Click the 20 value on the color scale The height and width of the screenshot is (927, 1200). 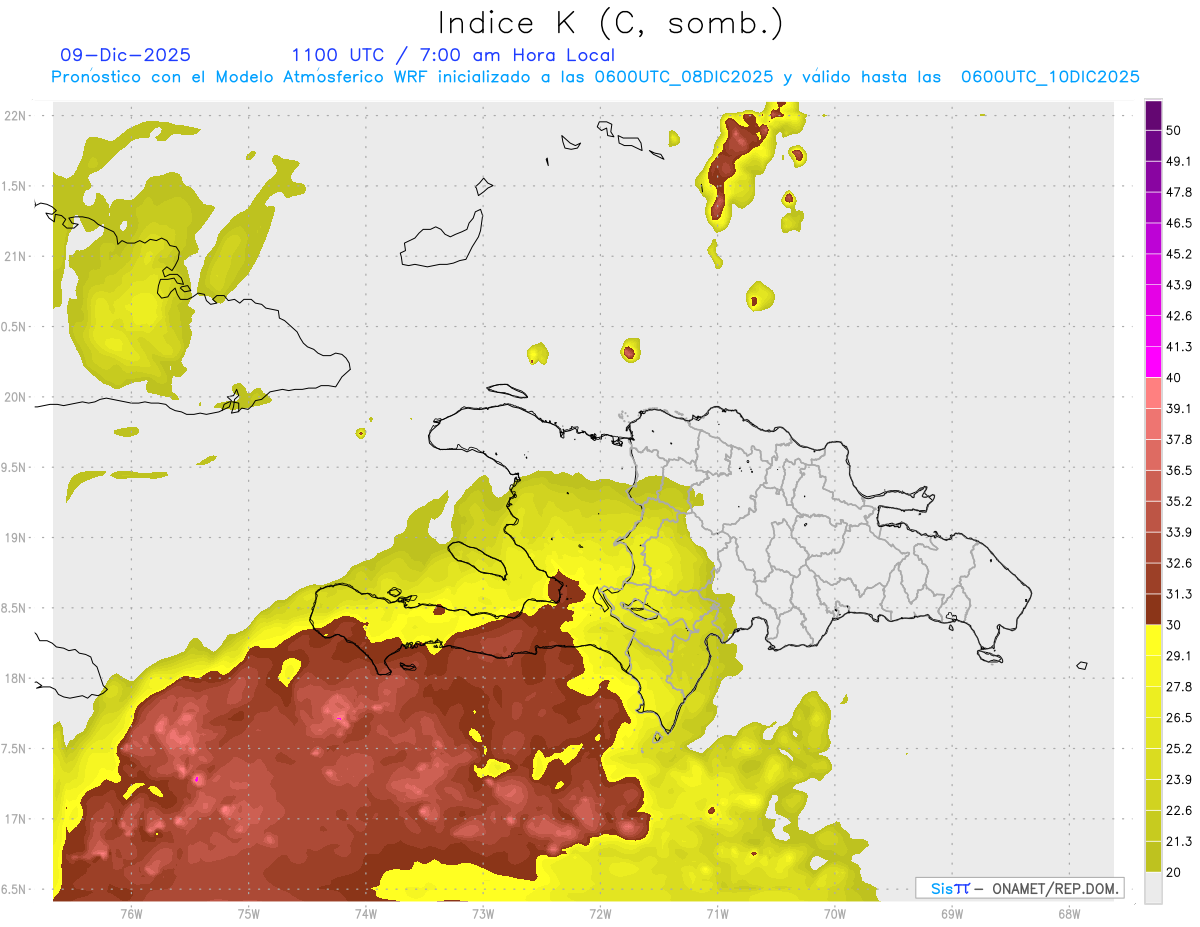[x=1174, y=872]
